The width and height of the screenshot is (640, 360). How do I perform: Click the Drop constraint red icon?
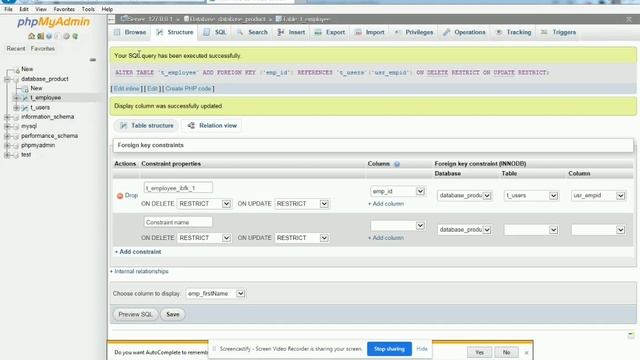120,196
